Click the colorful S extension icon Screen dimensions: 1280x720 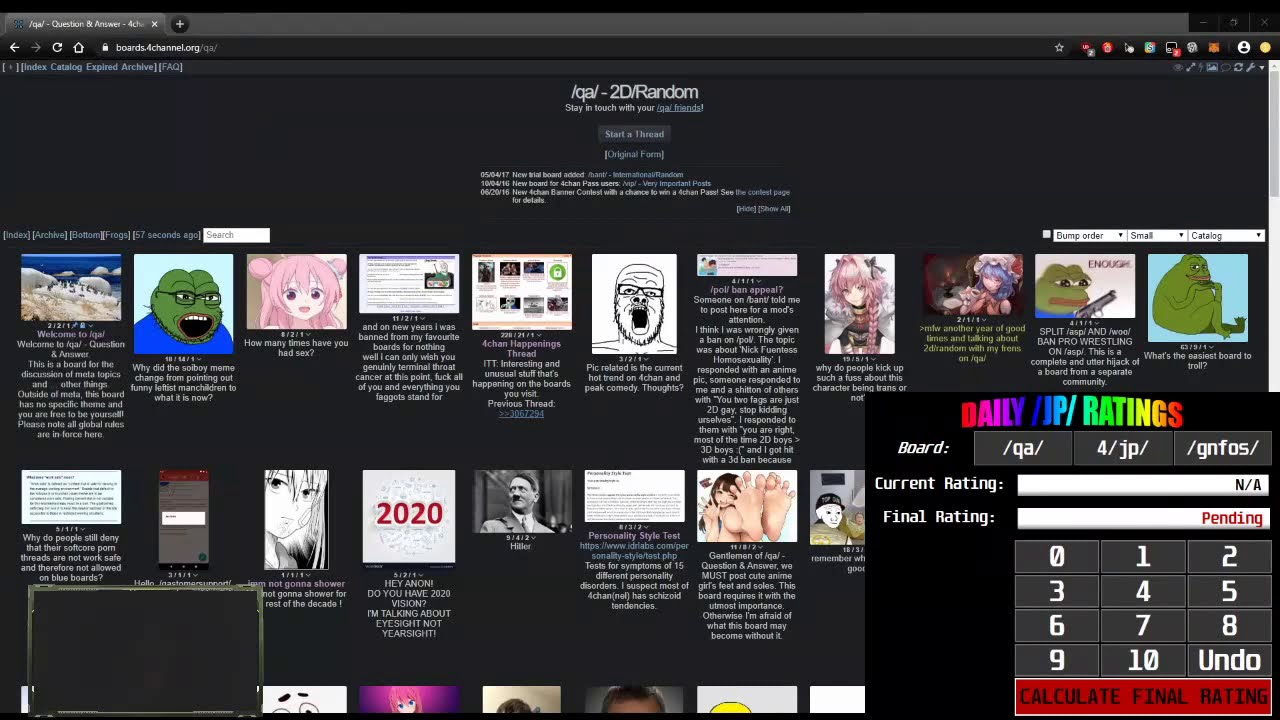click(x=1150, y=47)
